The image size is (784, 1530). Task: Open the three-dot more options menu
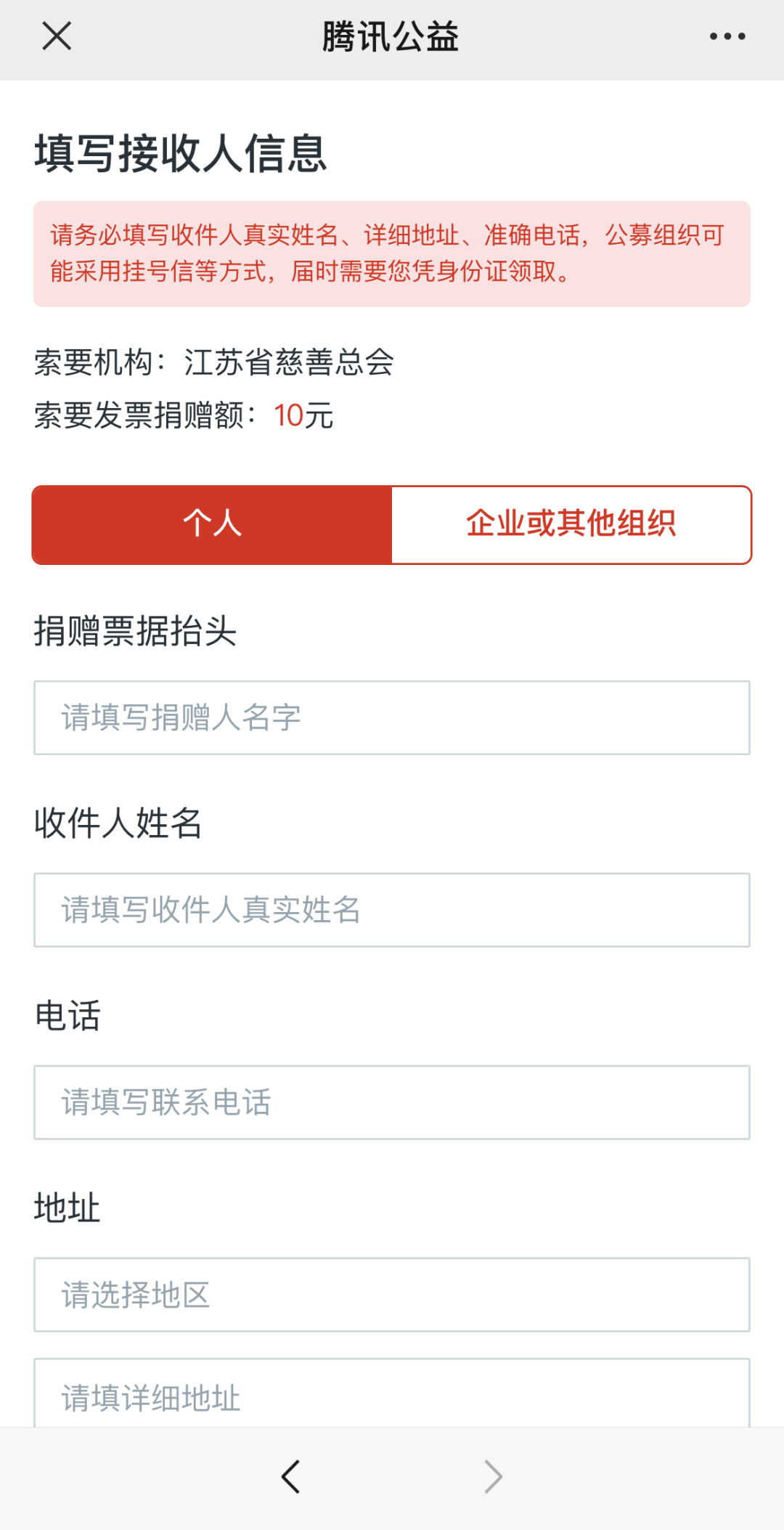coord(727,36)
